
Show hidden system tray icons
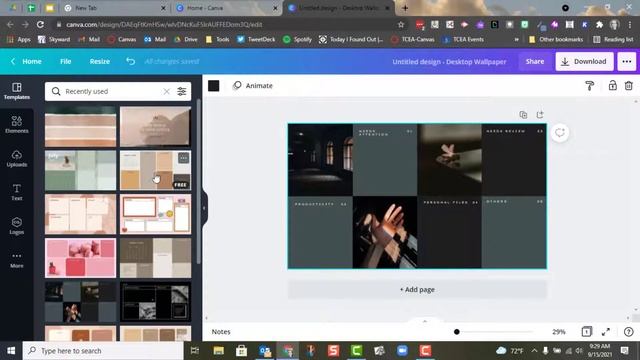click(534, 351)
